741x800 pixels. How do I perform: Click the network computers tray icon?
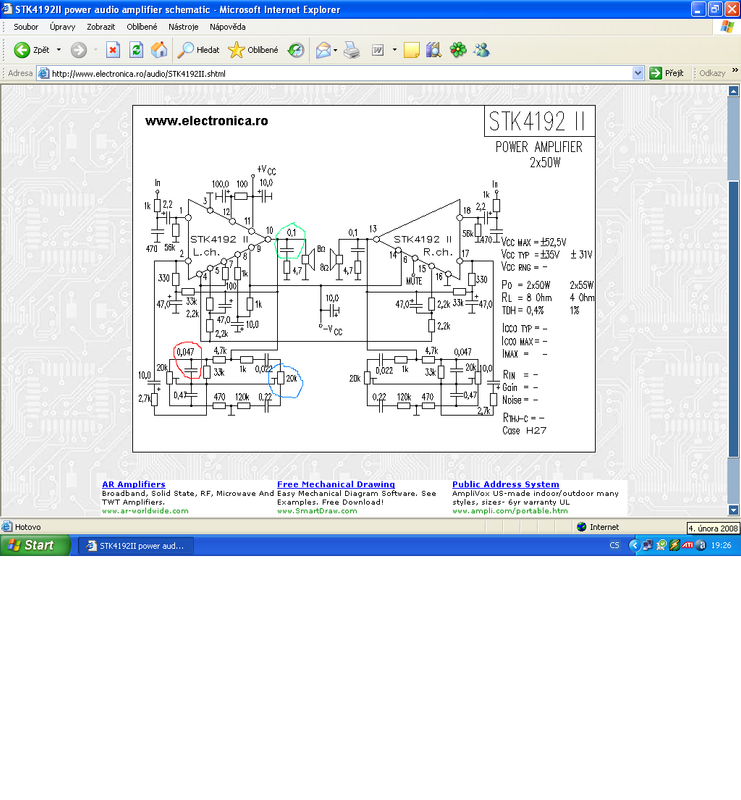coord(648,545)
